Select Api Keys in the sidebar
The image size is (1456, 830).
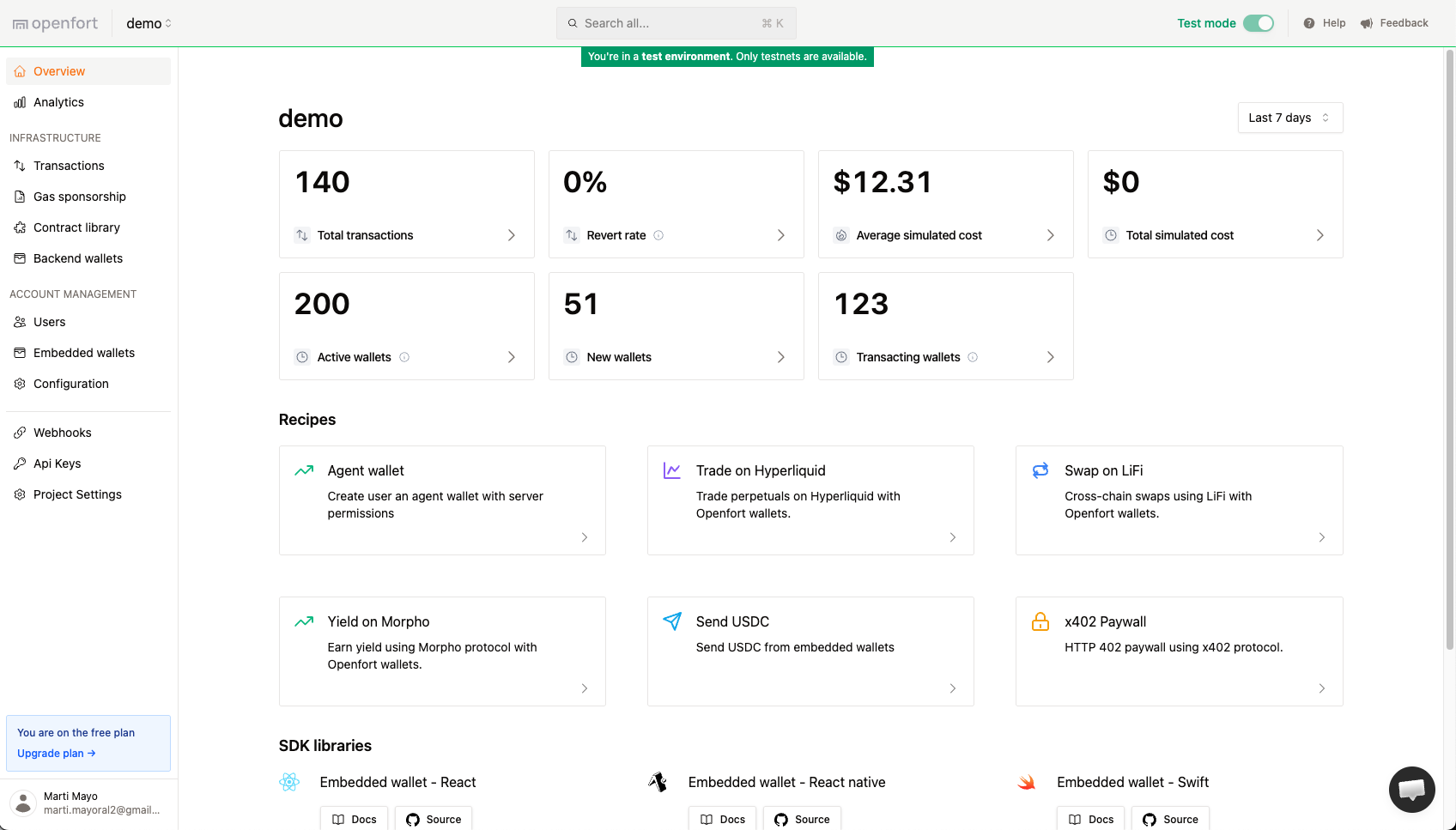point(58,463)
